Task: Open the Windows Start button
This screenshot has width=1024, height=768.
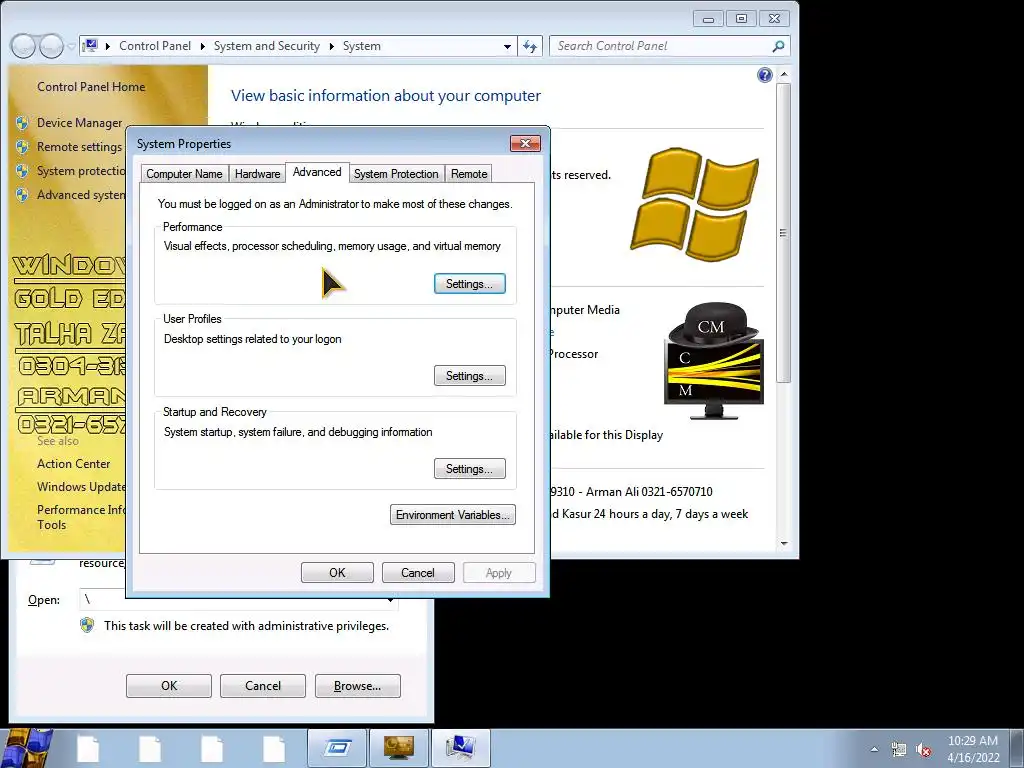Action: [x=25, y=748]
